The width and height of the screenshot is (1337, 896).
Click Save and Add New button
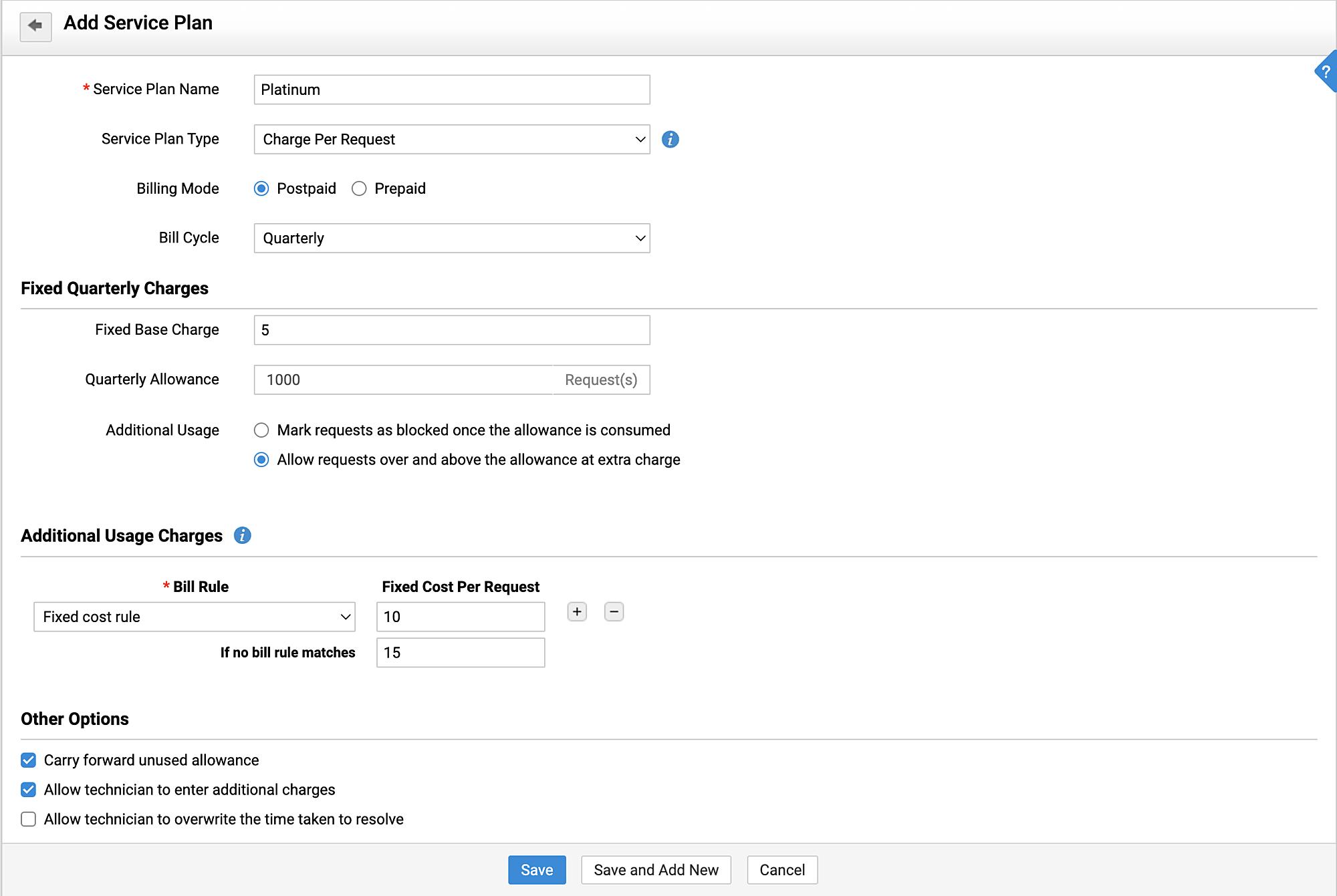(x=656, y=870)
